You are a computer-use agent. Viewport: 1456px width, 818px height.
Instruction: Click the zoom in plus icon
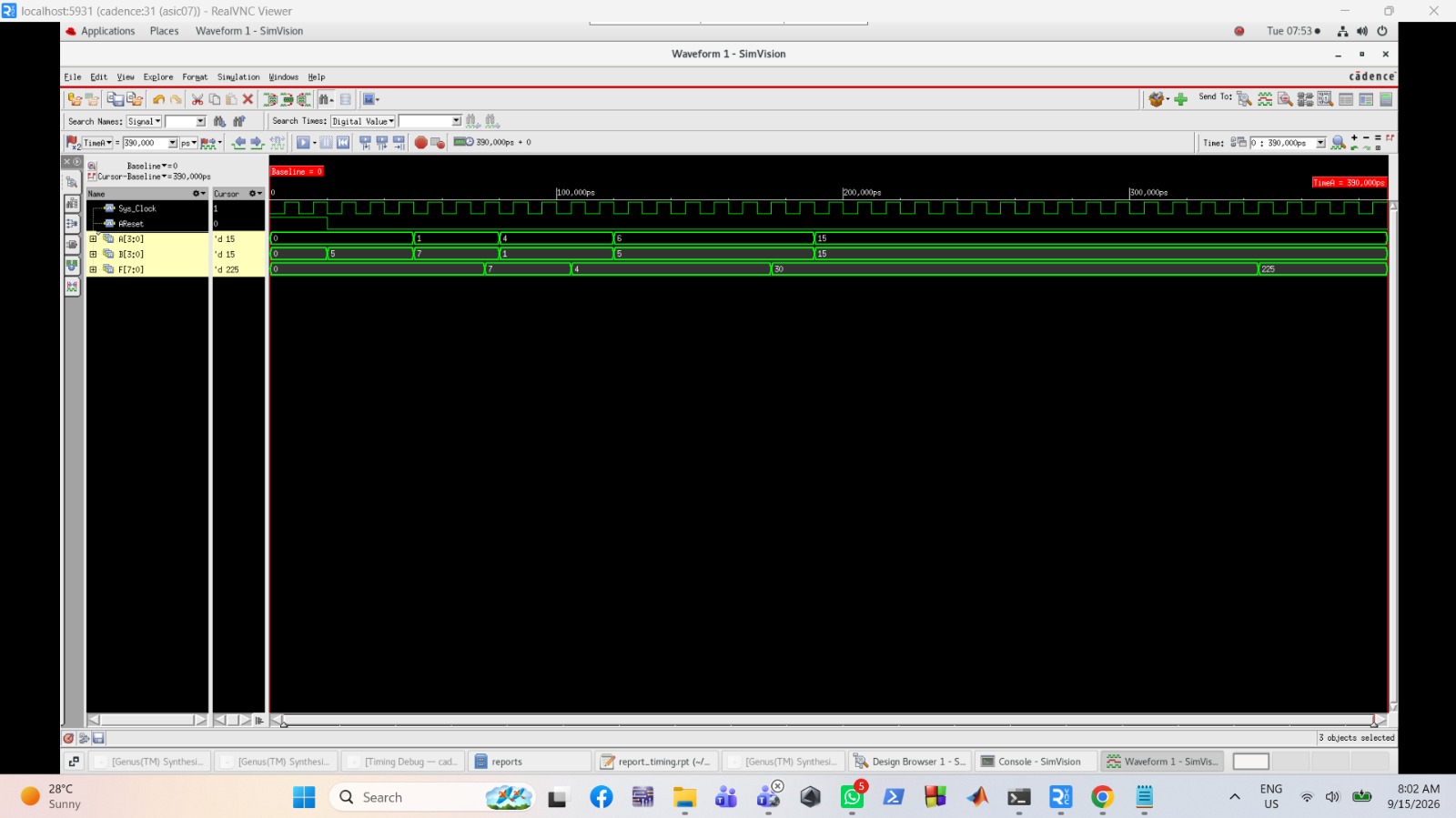click(x=1354, y=137)
